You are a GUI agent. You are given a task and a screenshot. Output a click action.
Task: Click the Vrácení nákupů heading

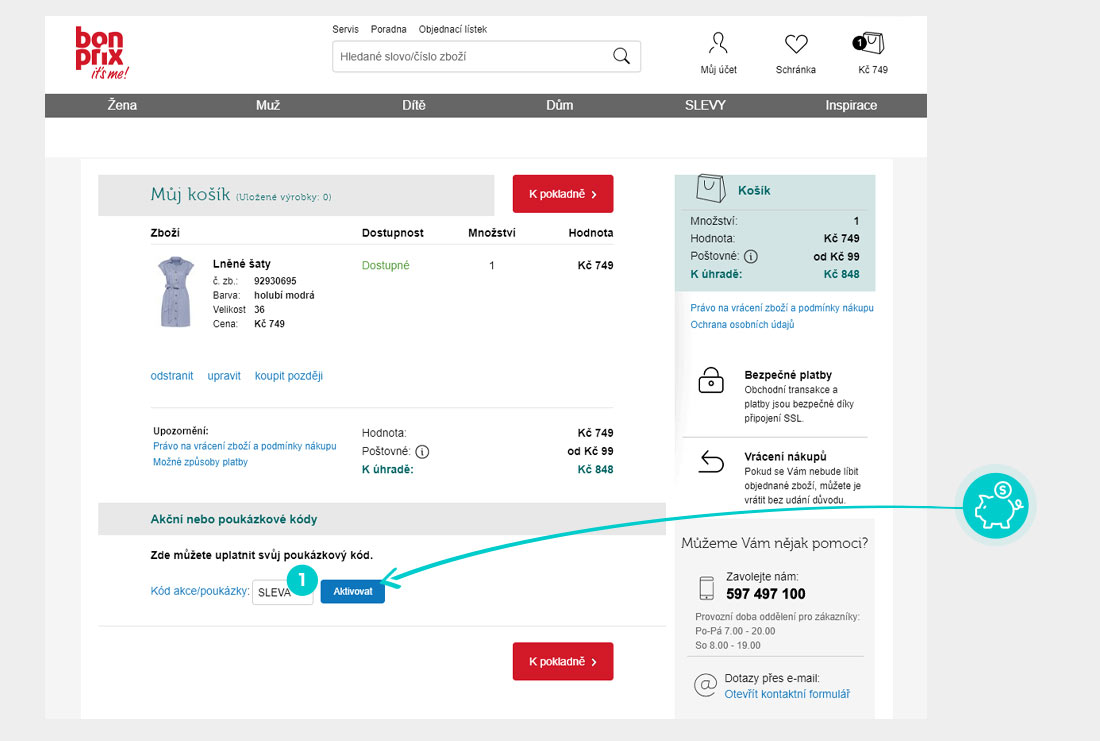(785, 456)
